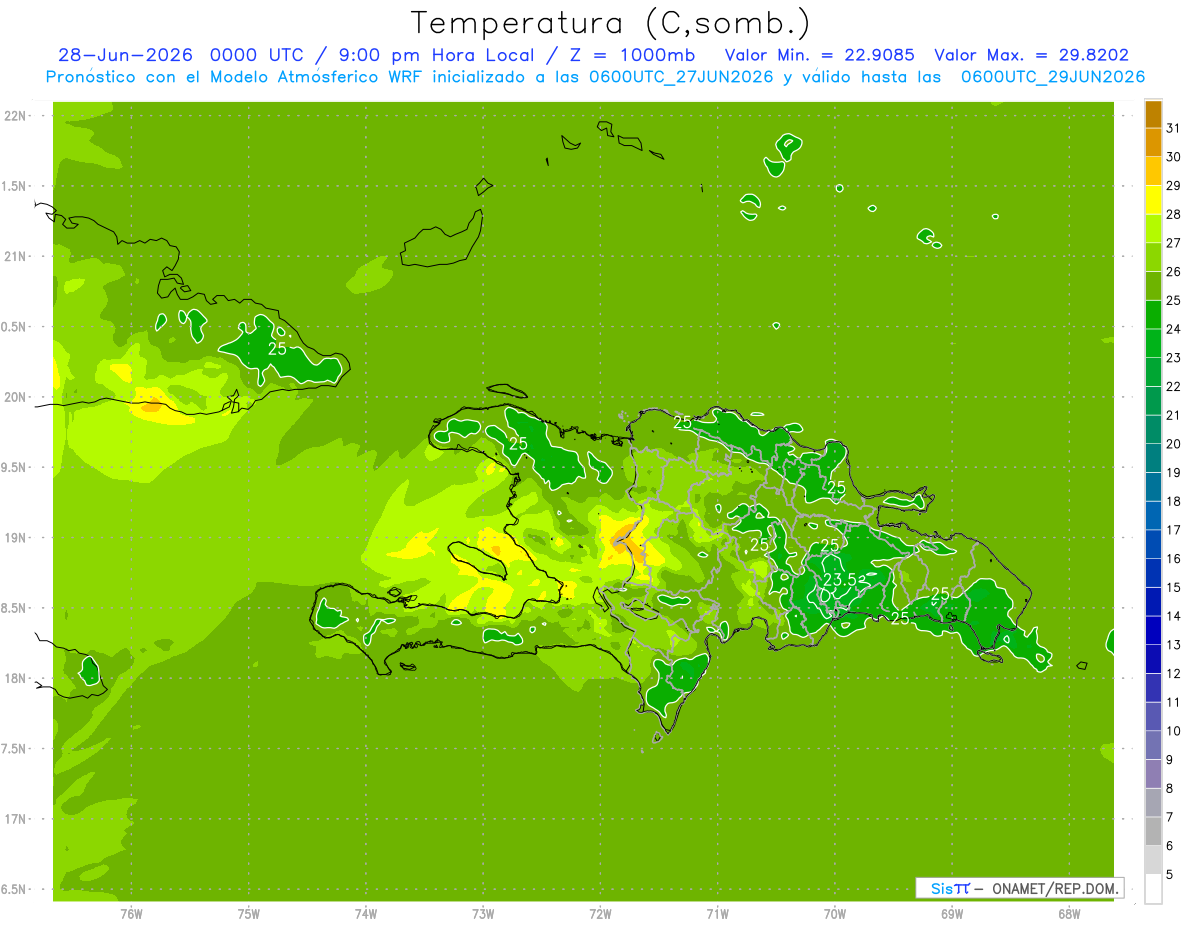
Task: Click the "17N" latitude axis label
Action: click(17, 819)
